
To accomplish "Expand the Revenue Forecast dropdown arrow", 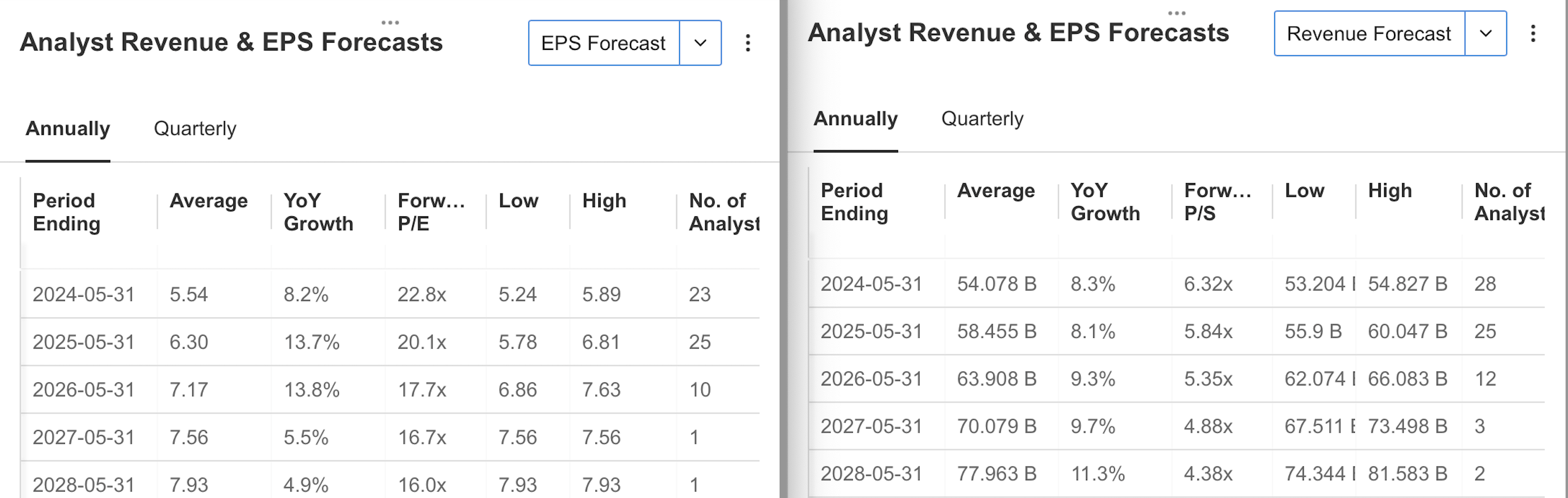I will point(1486,33).
